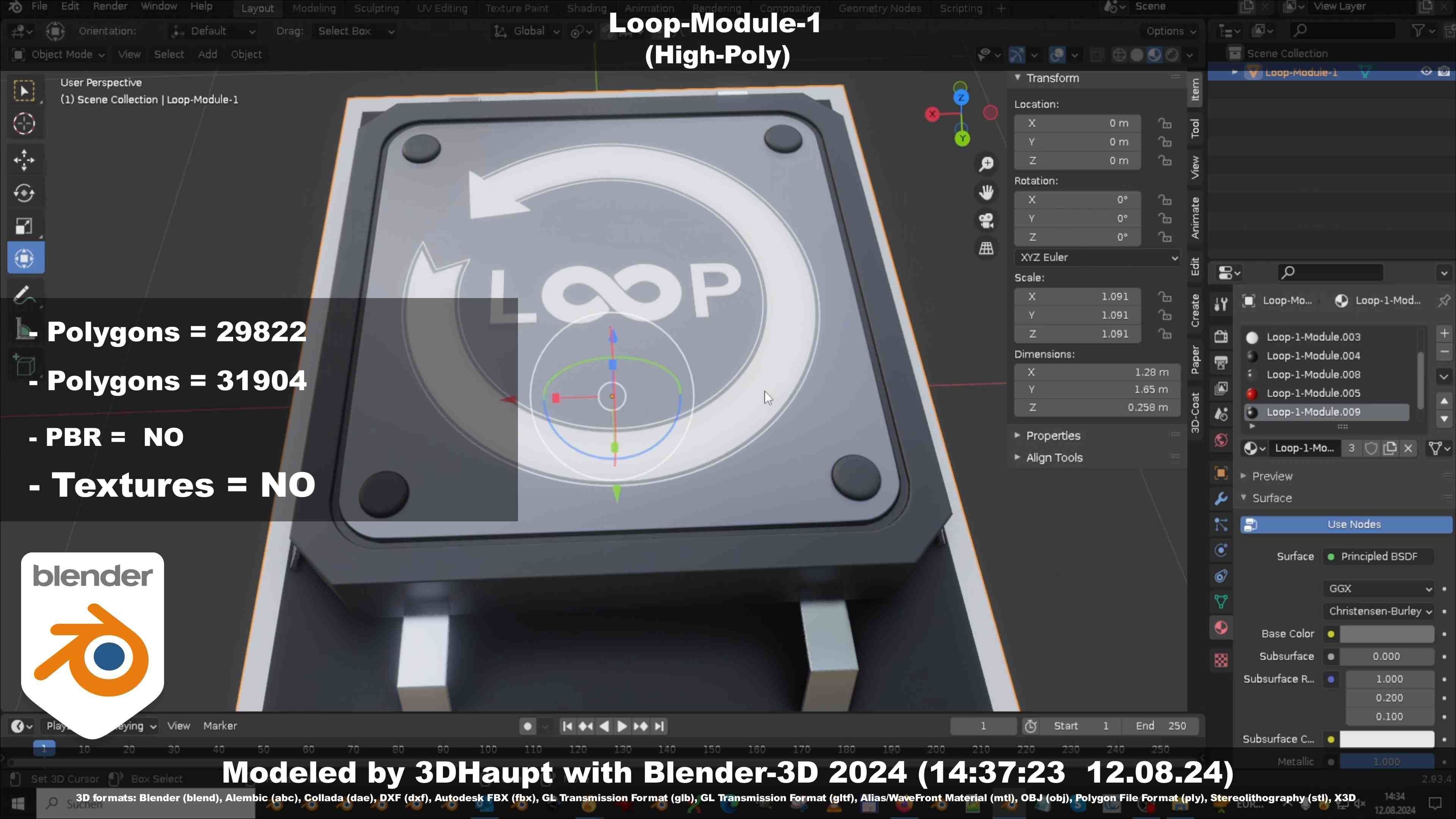
Task: Expand the Align Tools panel
Action: 1054,458
